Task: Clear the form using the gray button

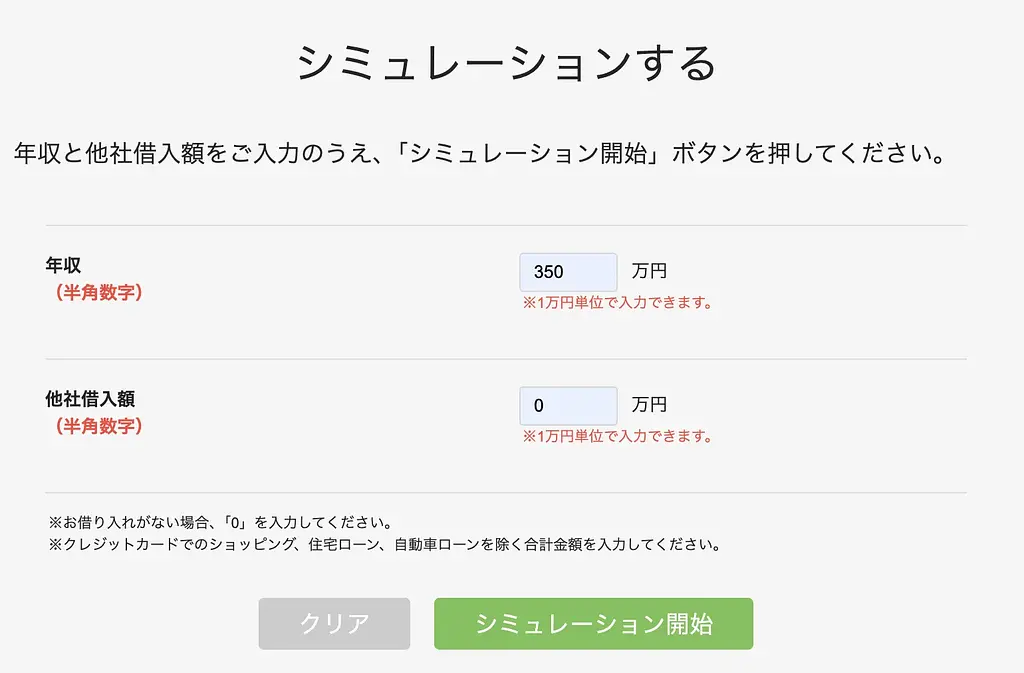Action: (334, 623)
